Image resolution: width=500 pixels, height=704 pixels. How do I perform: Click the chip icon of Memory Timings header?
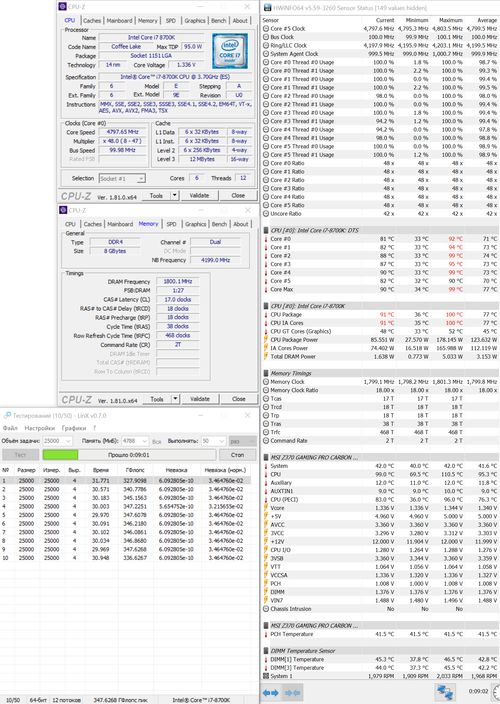pos(266,373)
